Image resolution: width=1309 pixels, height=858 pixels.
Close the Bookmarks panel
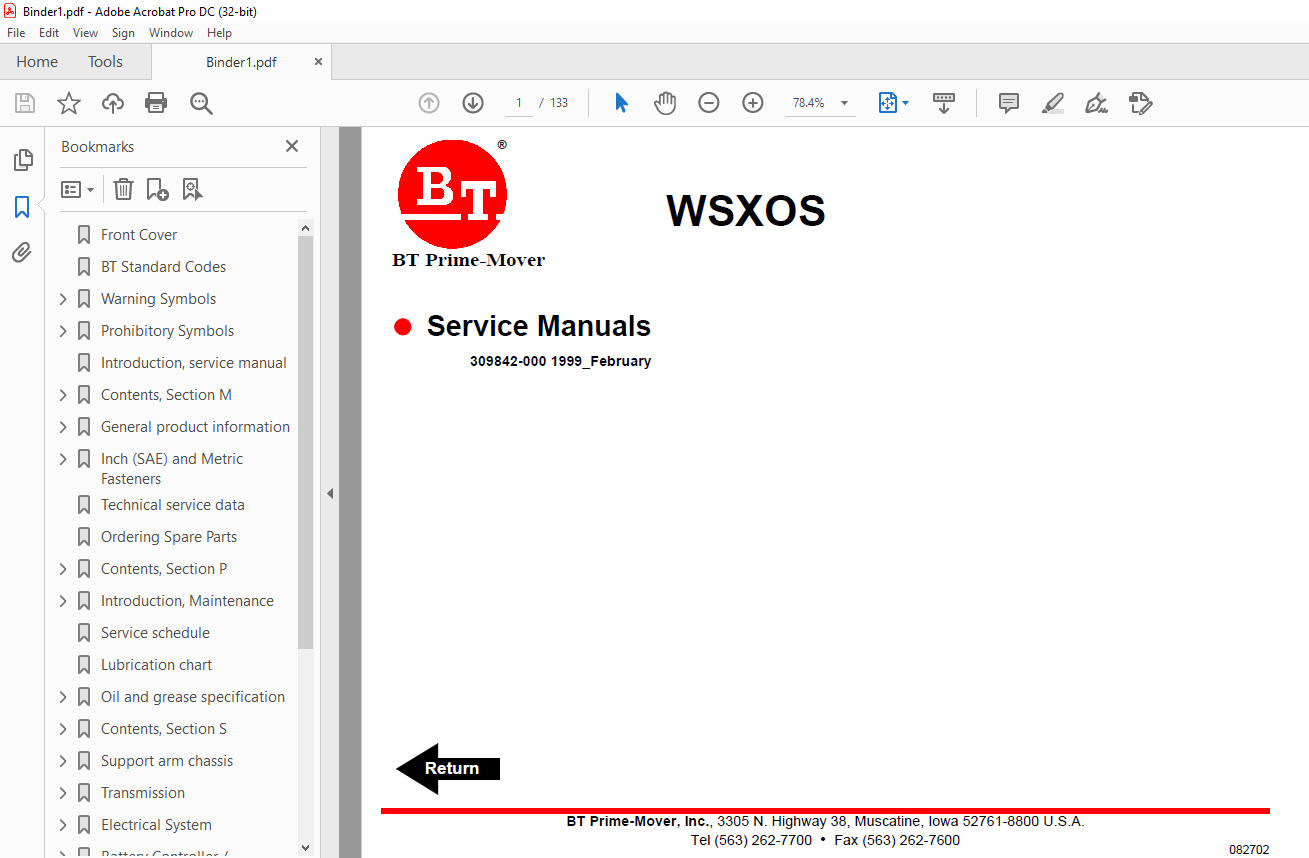pos(292,146)
